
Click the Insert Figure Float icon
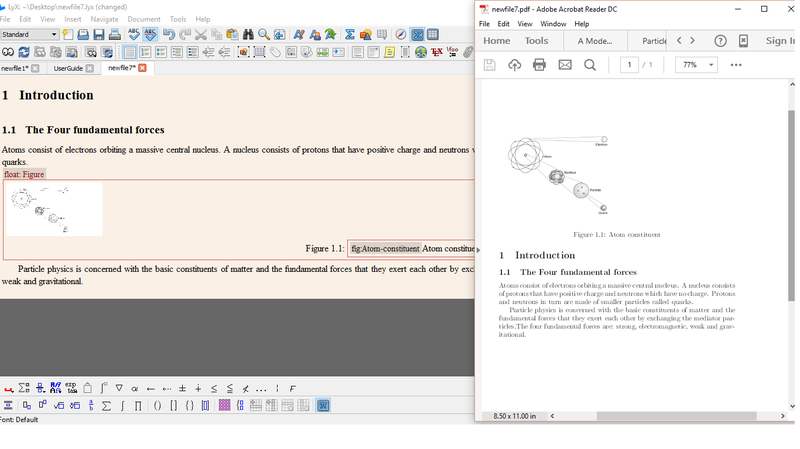243,52
